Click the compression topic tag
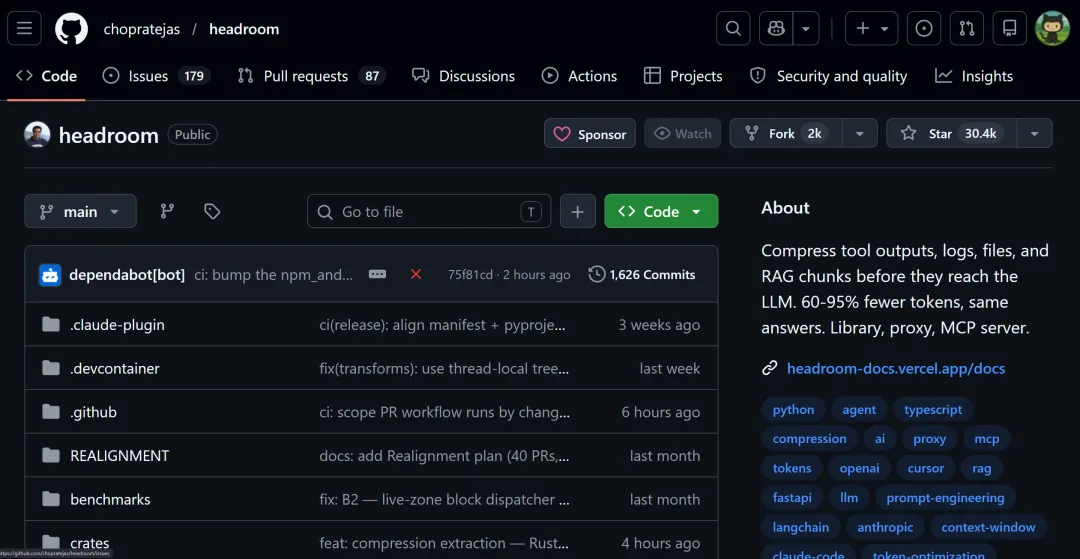The width and height of the screenshot is (1080, 559). pos(809,439)
